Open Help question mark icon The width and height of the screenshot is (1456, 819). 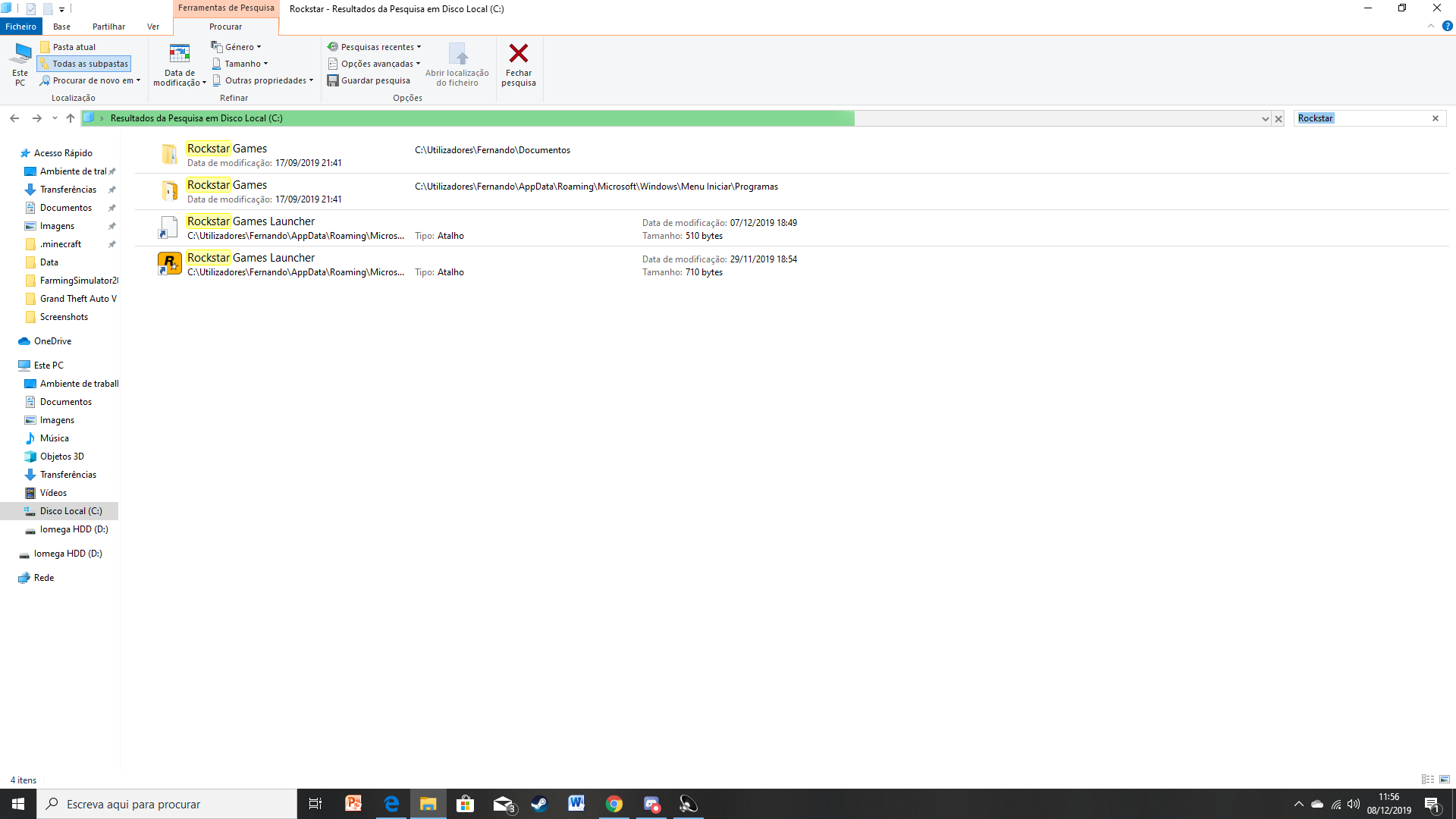pyautogui.click(x=1447, y=26)
